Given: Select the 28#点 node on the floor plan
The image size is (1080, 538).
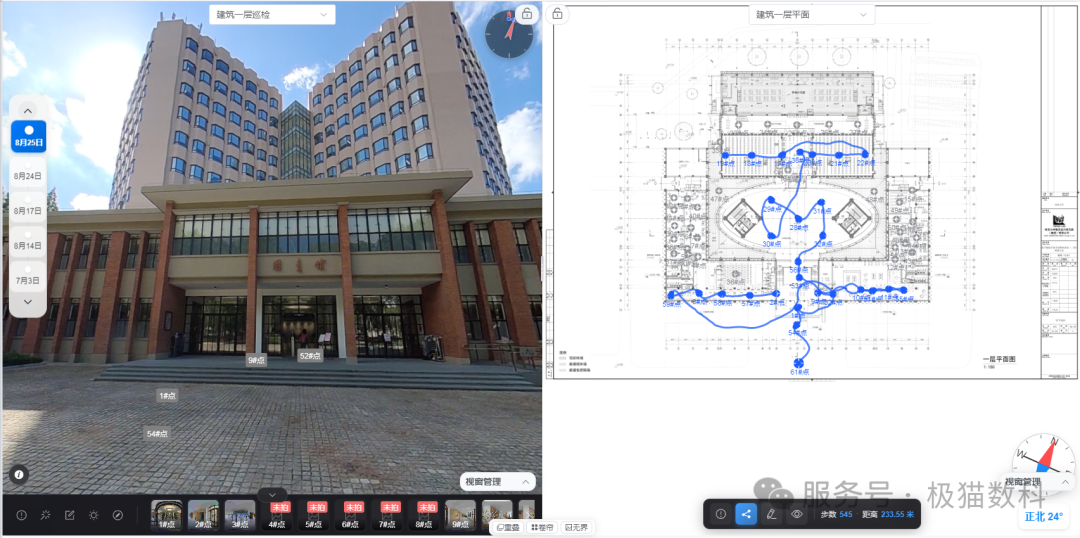Looking at the screenshot, I should point(798,219).
